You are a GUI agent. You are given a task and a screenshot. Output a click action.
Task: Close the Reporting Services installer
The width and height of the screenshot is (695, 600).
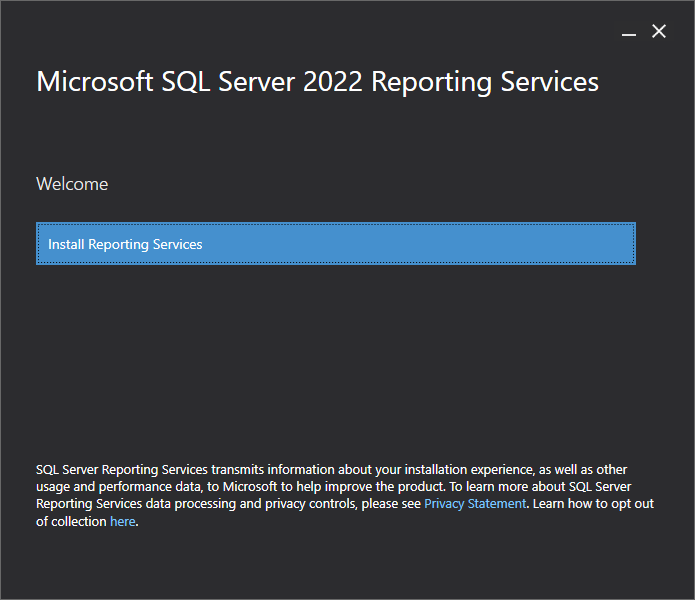pyautogui.click(x=659, y=32)
